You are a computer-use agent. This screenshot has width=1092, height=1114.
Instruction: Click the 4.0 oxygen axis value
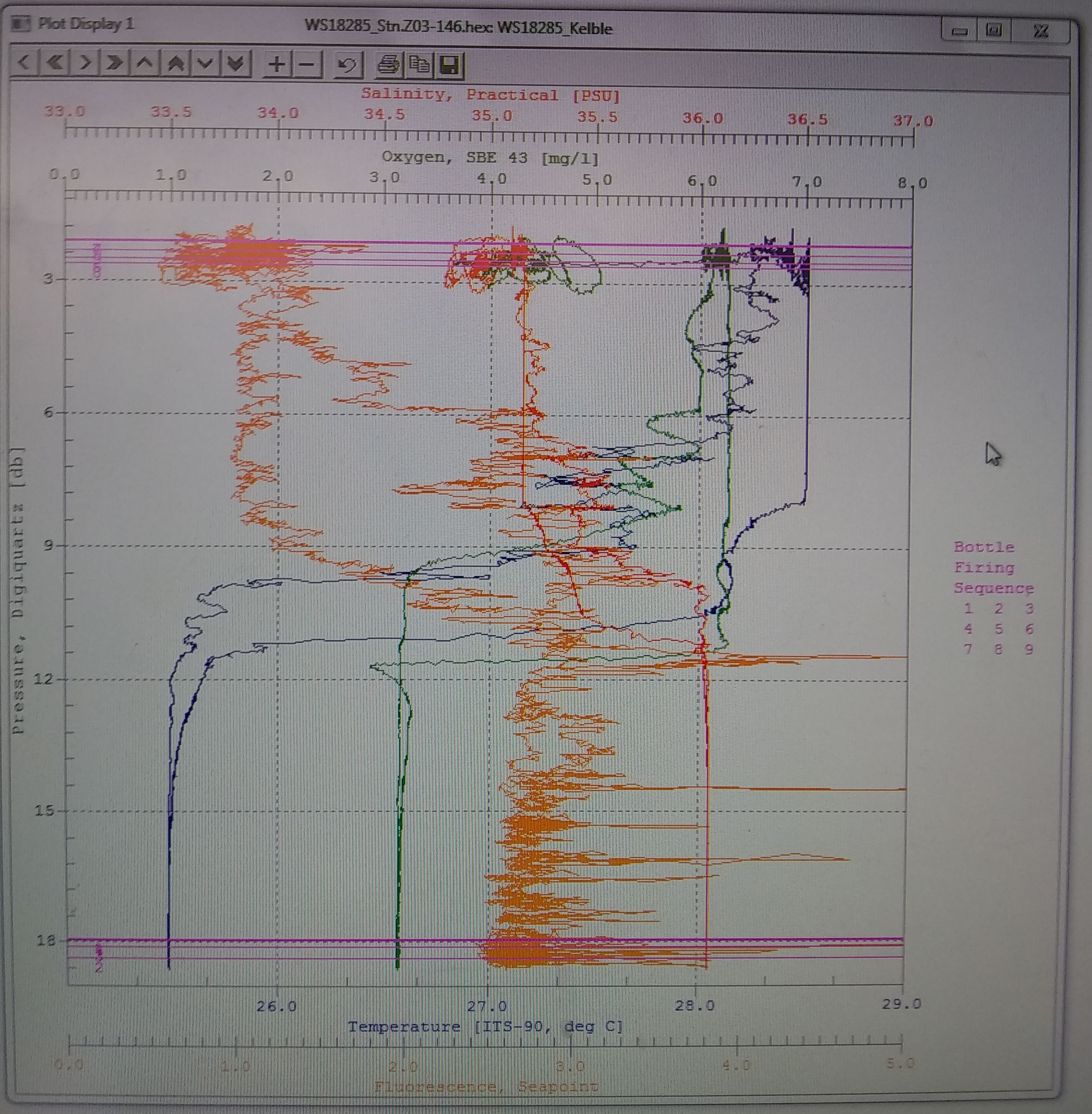(492, 178)
